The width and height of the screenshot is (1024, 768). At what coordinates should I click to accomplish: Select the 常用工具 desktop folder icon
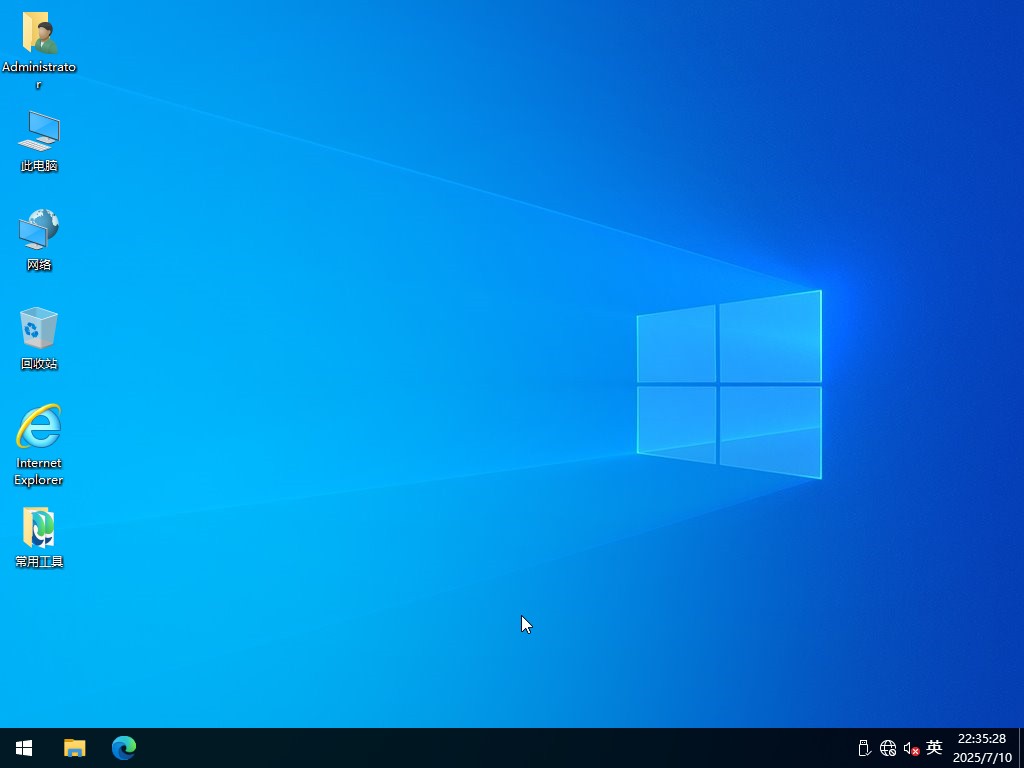[38, 528]
